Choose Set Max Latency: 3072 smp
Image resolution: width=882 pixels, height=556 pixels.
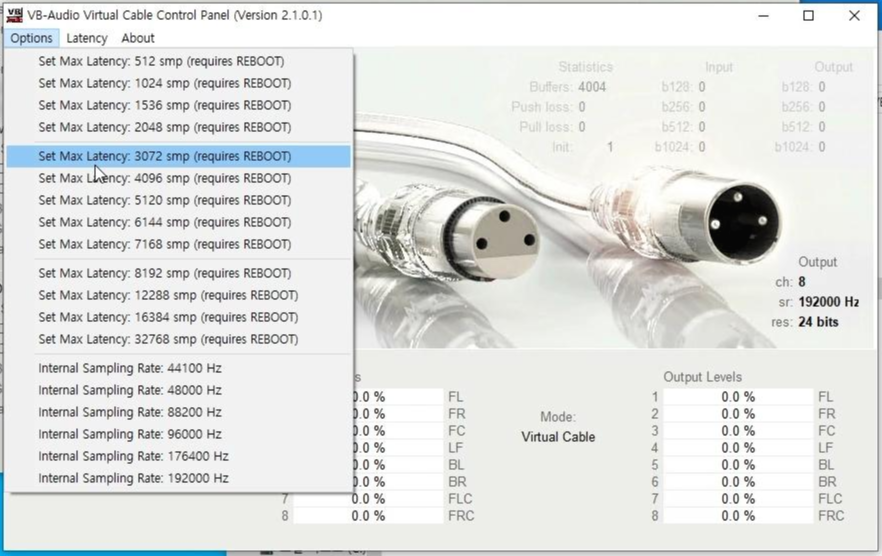tap(178, 156)
